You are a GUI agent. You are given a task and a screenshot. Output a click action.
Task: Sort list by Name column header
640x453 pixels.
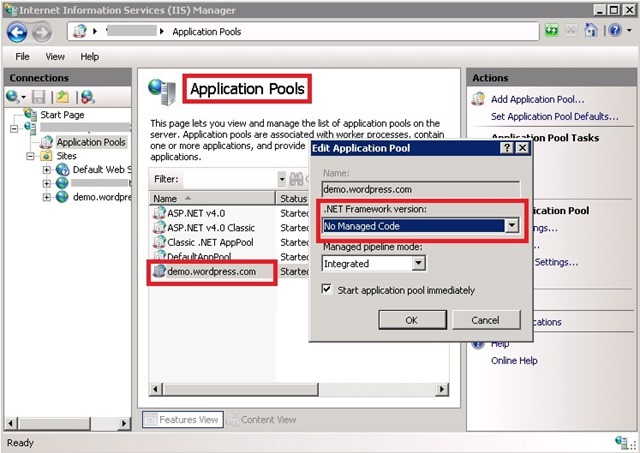[212, 198]
